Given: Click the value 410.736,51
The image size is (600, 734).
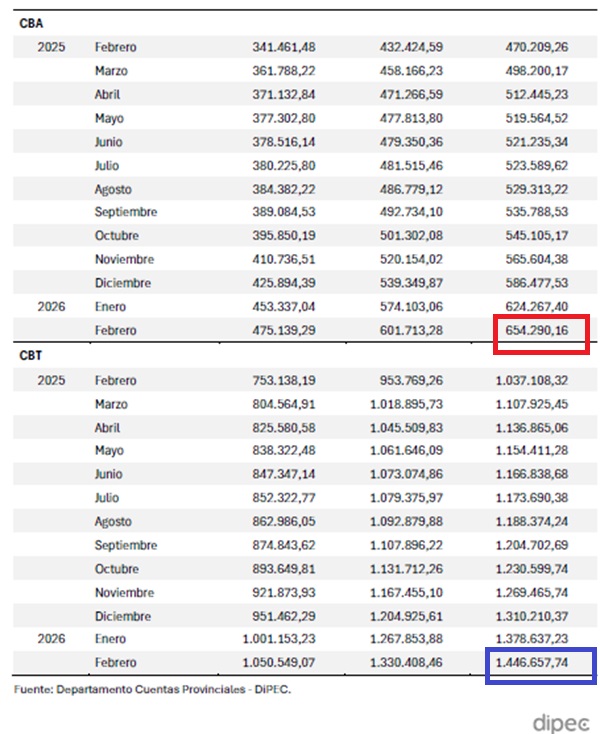Looking at the screenshot, I should tap(257, 259).
